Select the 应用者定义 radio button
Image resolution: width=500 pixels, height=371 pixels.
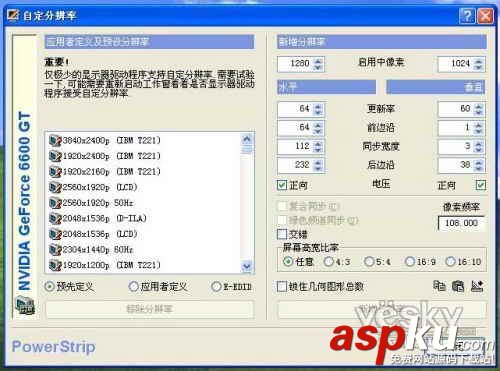(133, 286)
